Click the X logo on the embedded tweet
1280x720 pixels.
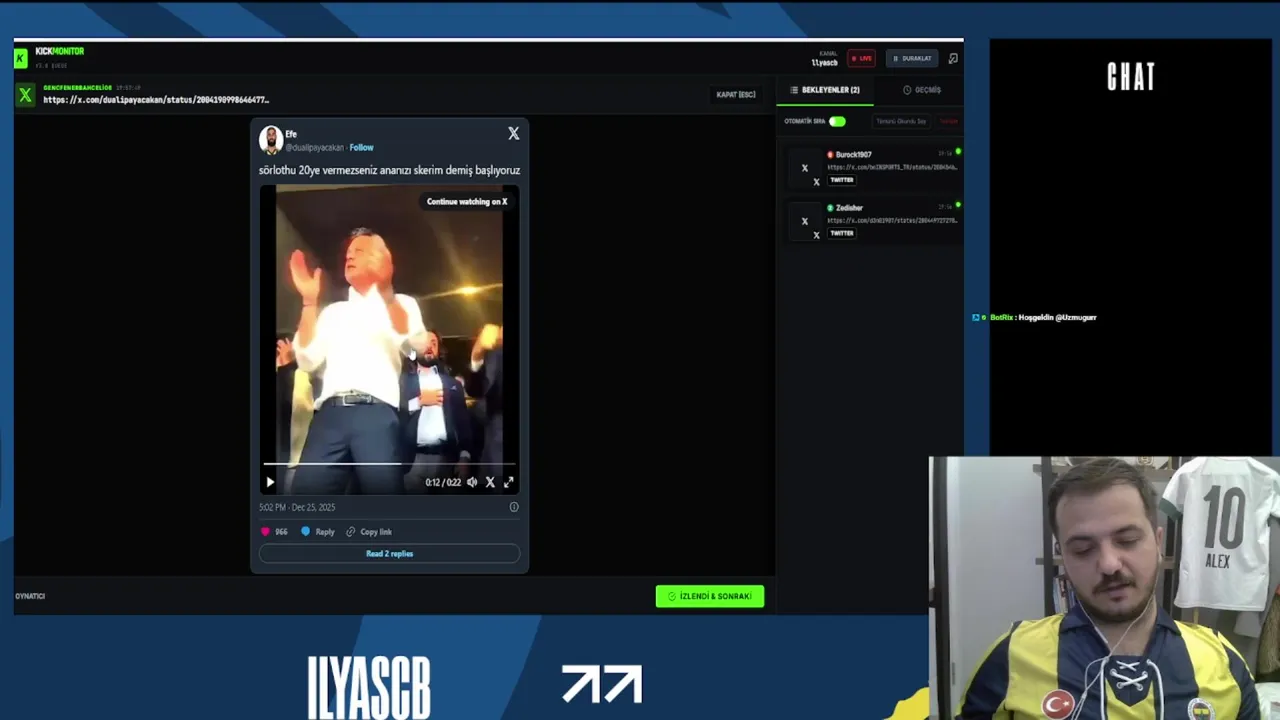513,133
